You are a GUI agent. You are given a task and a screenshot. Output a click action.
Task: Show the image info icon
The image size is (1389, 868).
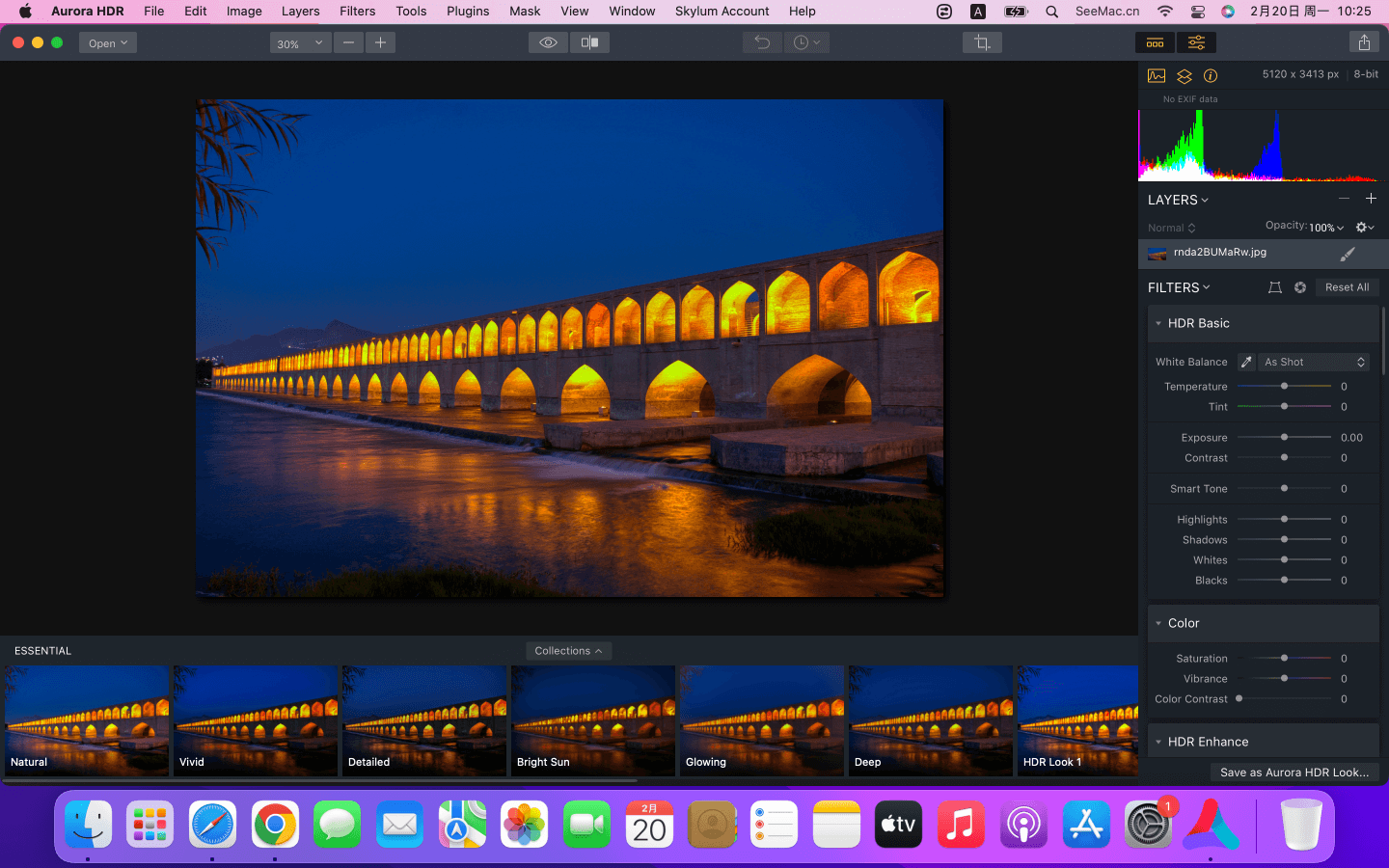coord(1211,75)
